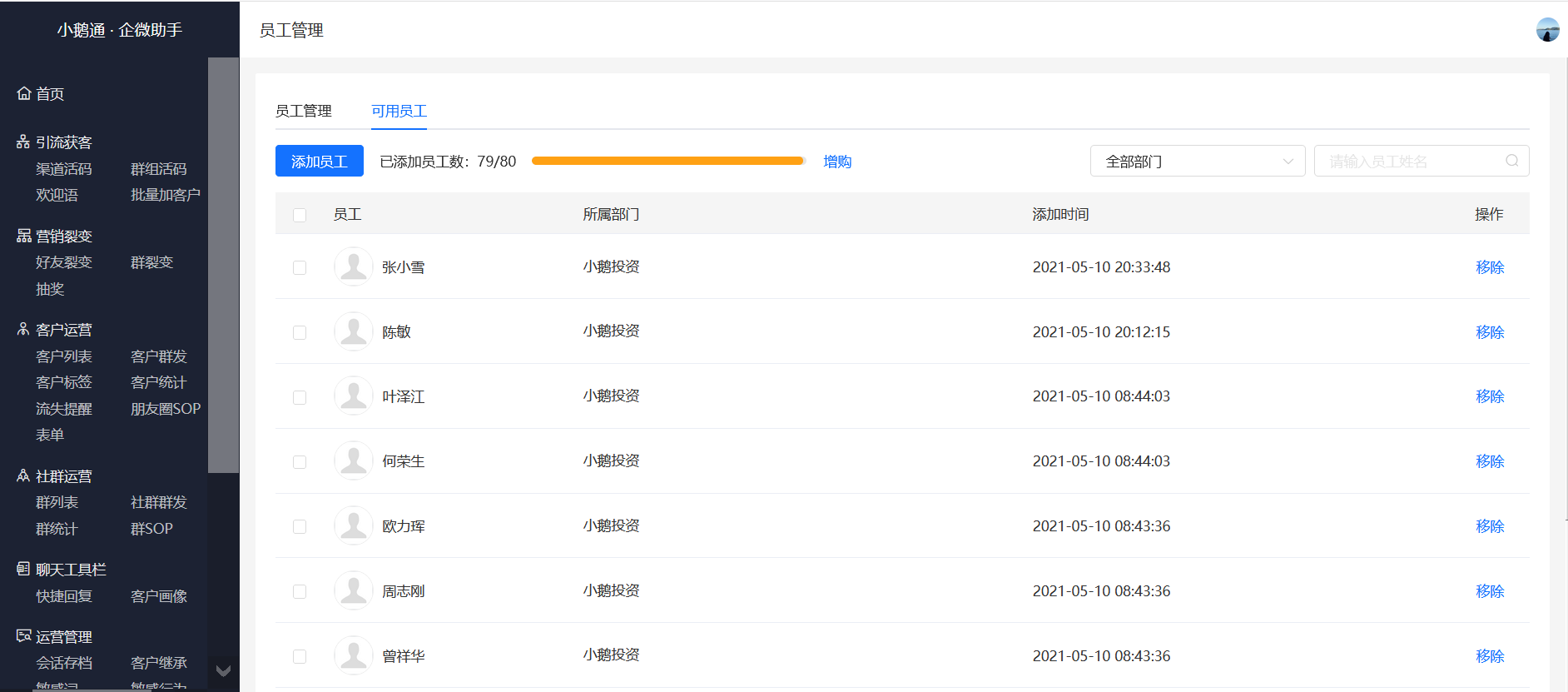Image resolution: width=1568 pixels, height=692 pixels.
Task: Click 叶泽江's avatar icon
Action: pyautogui.click(x=354, y=396)
